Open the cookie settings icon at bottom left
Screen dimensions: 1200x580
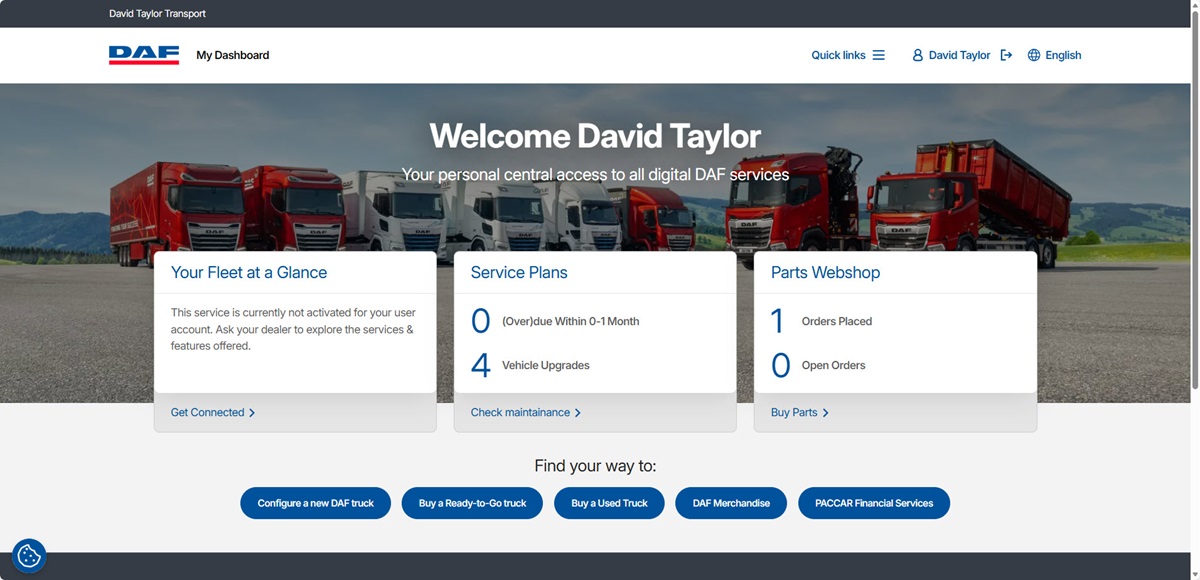tap(28, 555)
